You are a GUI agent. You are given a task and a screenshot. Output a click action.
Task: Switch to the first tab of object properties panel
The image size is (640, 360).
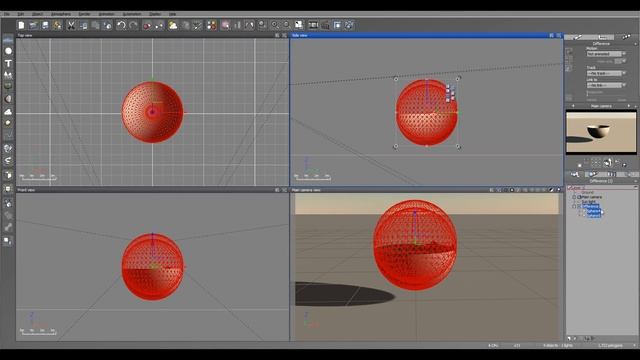point(578,37)
